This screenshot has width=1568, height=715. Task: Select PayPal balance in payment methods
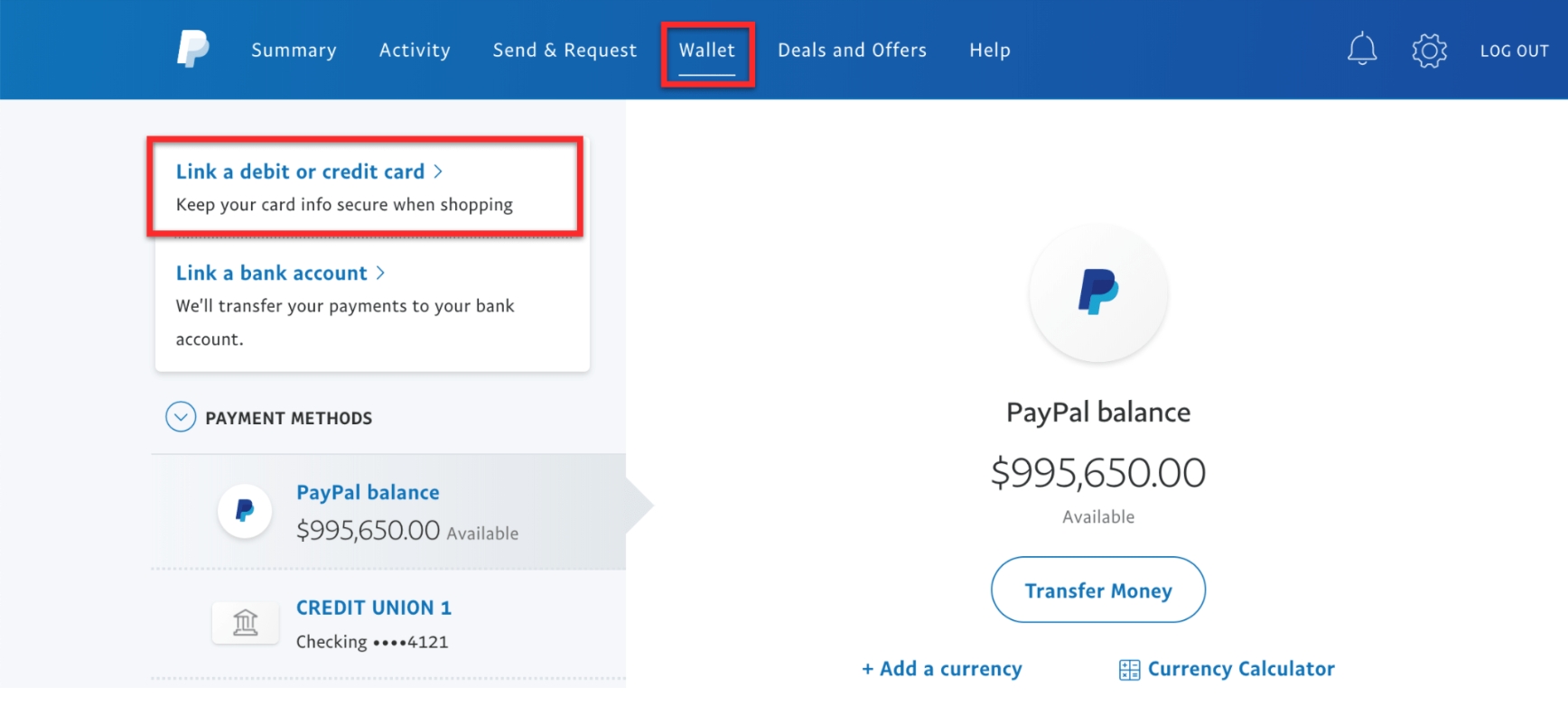pos(388,512)
